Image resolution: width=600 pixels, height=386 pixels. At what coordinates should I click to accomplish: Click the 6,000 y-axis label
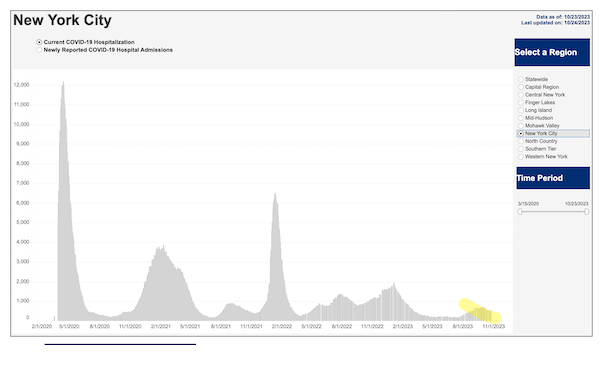click(x=23, y=203)
